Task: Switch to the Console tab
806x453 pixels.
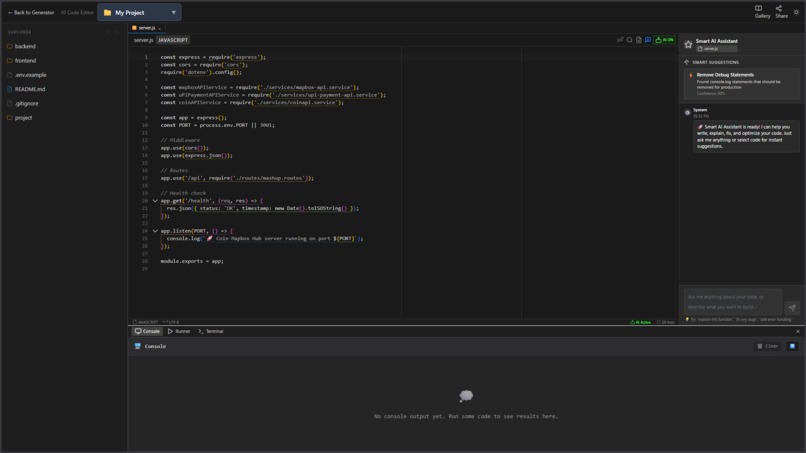Action: (147, 332)
